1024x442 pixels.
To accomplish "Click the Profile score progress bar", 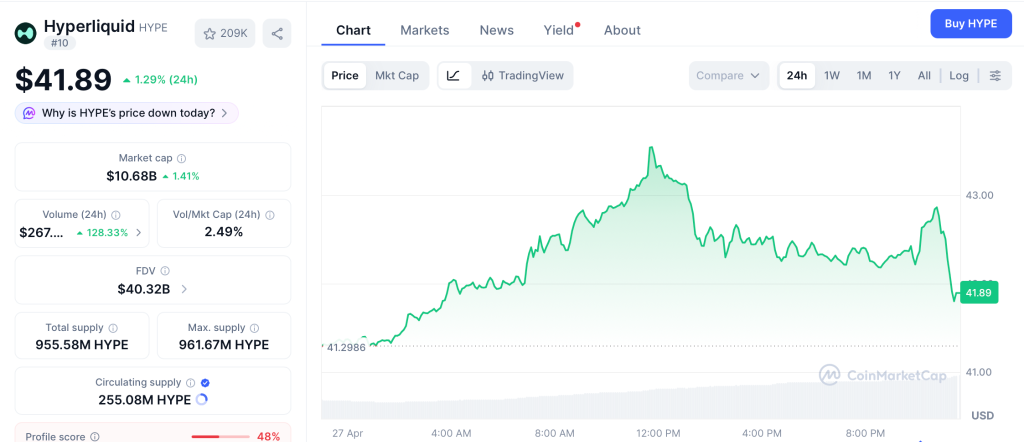I will [x=220, y=436].
